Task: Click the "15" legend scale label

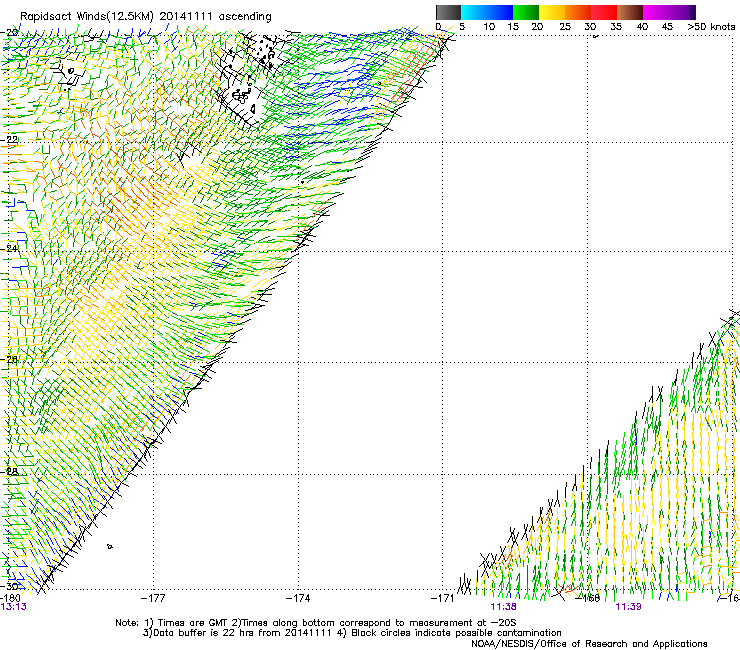Action: click(513, 27)
